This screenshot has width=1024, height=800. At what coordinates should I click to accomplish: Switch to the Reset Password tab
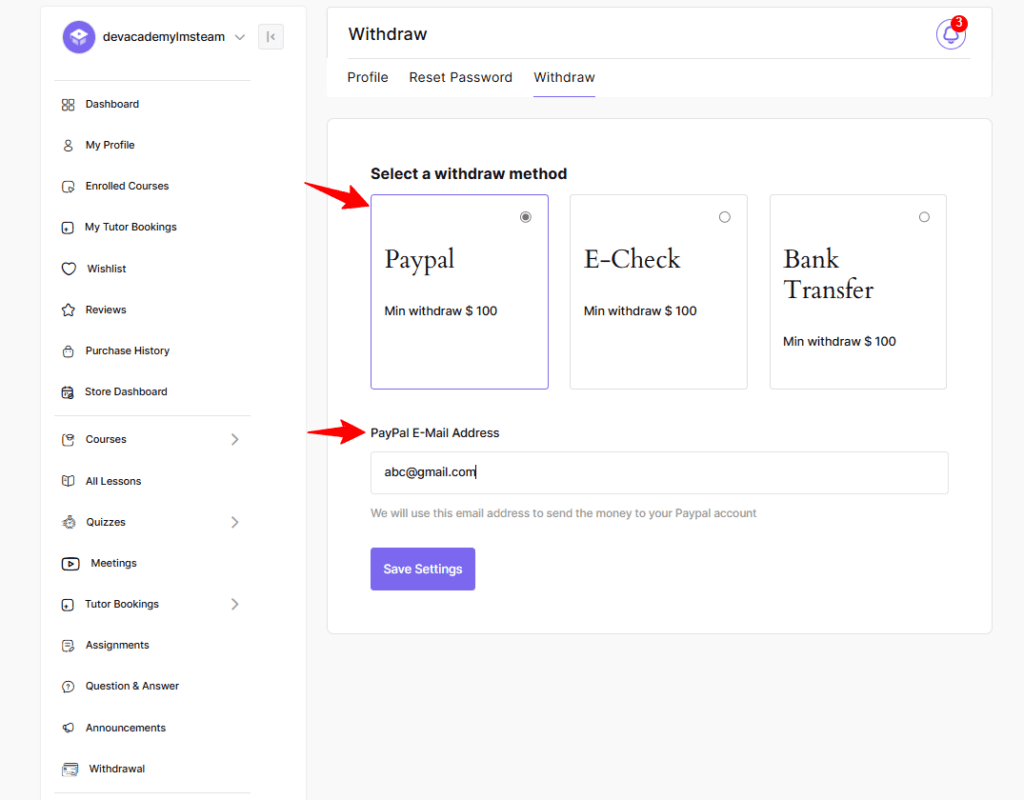tap(460, 77)
